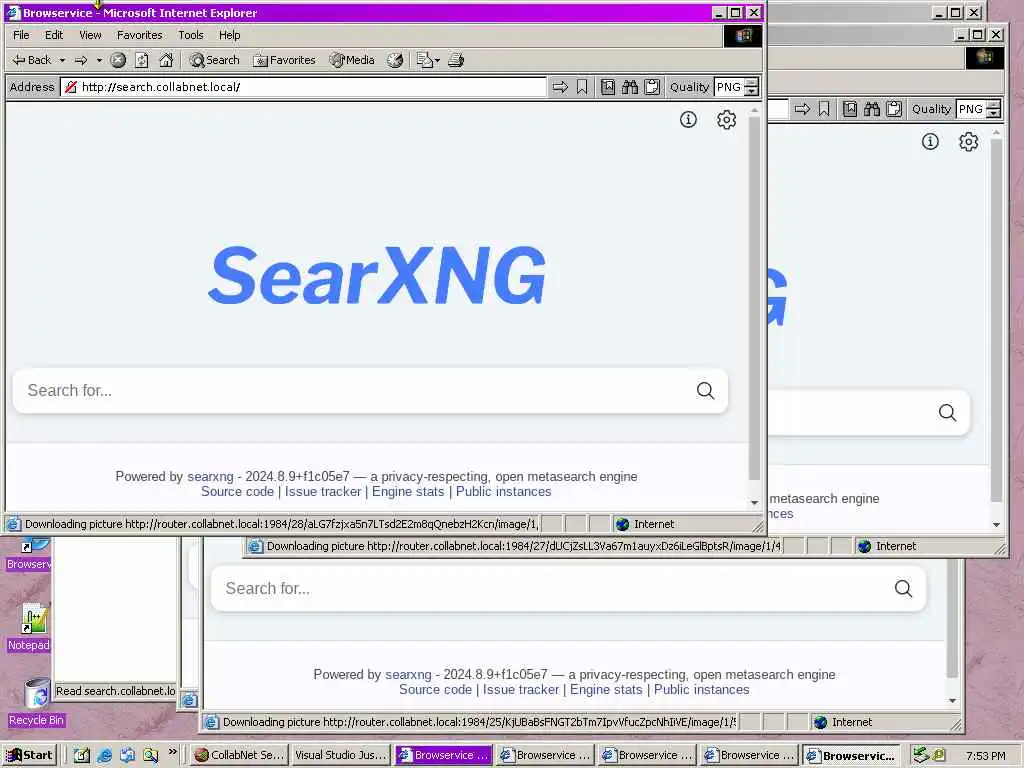Click the Go arrow beside address bar
The height and width of the screenshot is (768, 1024).
(x=560, y=87)
